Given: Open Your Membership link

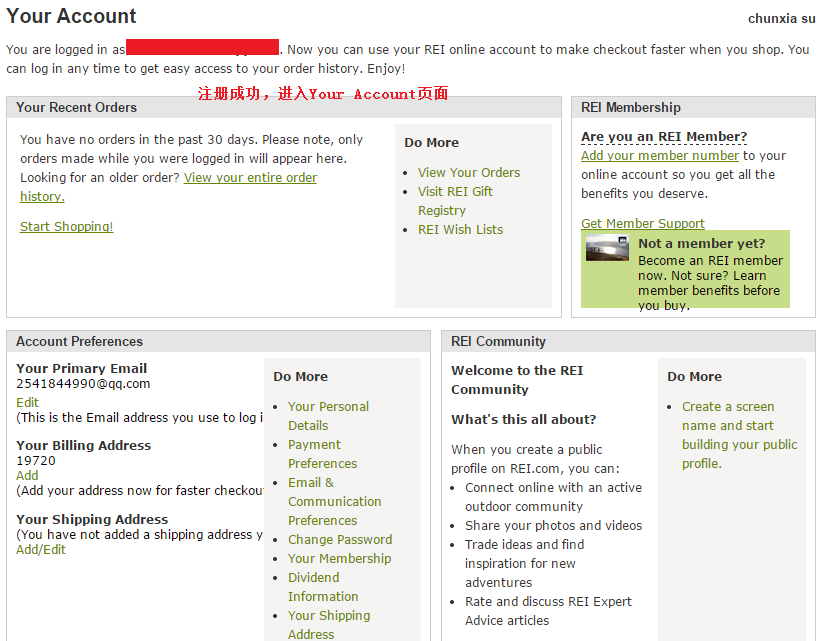Looking at the screenshot, I should coord(339,559).
